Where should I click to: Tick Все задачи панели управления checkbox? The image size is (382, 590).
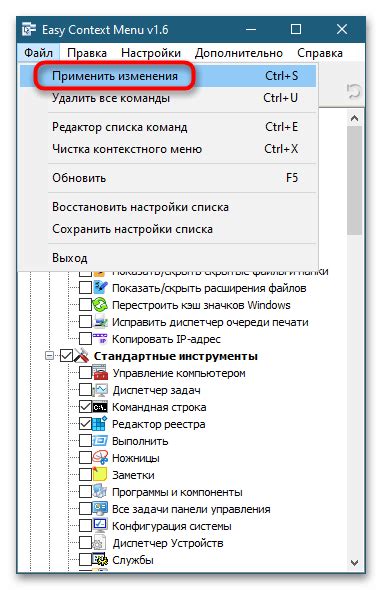coord(85,509)
